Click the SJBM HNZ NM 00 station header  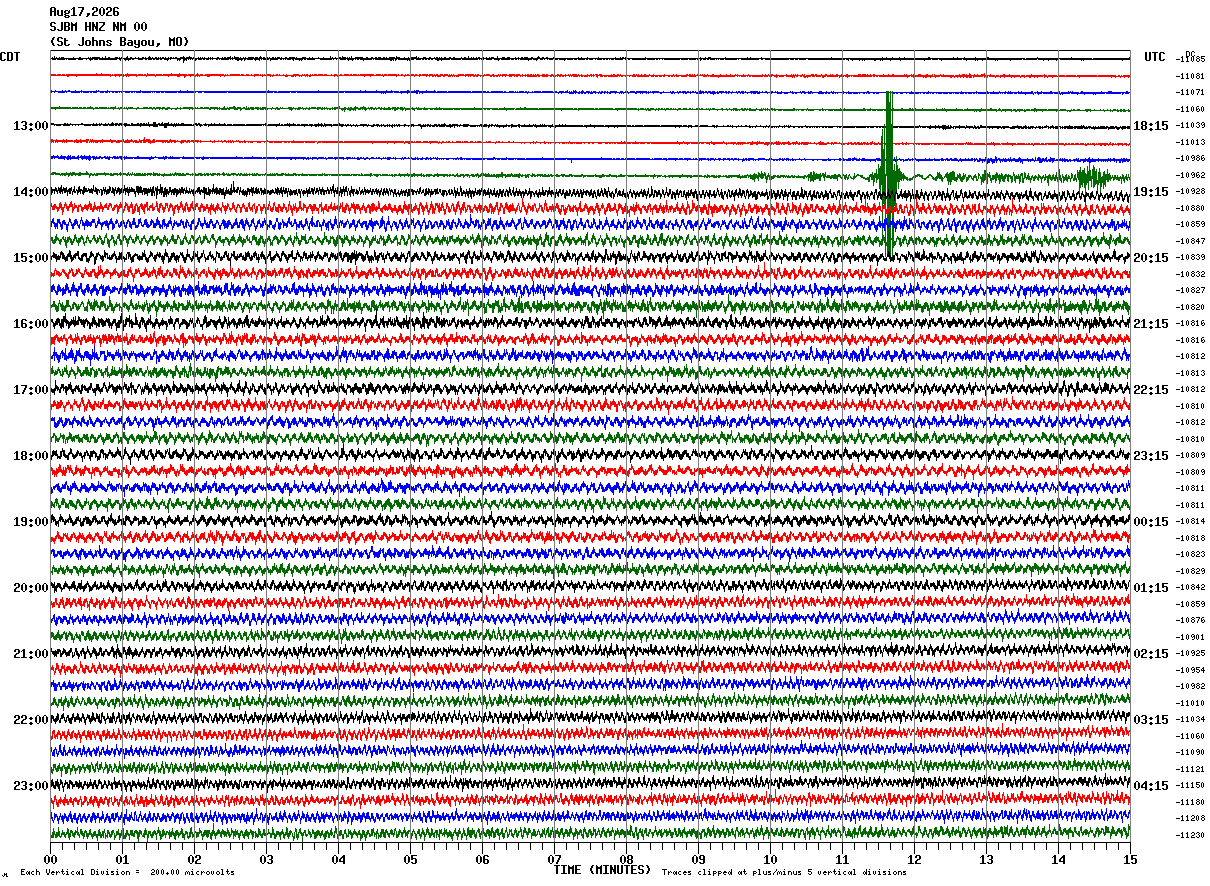point(98,27)
